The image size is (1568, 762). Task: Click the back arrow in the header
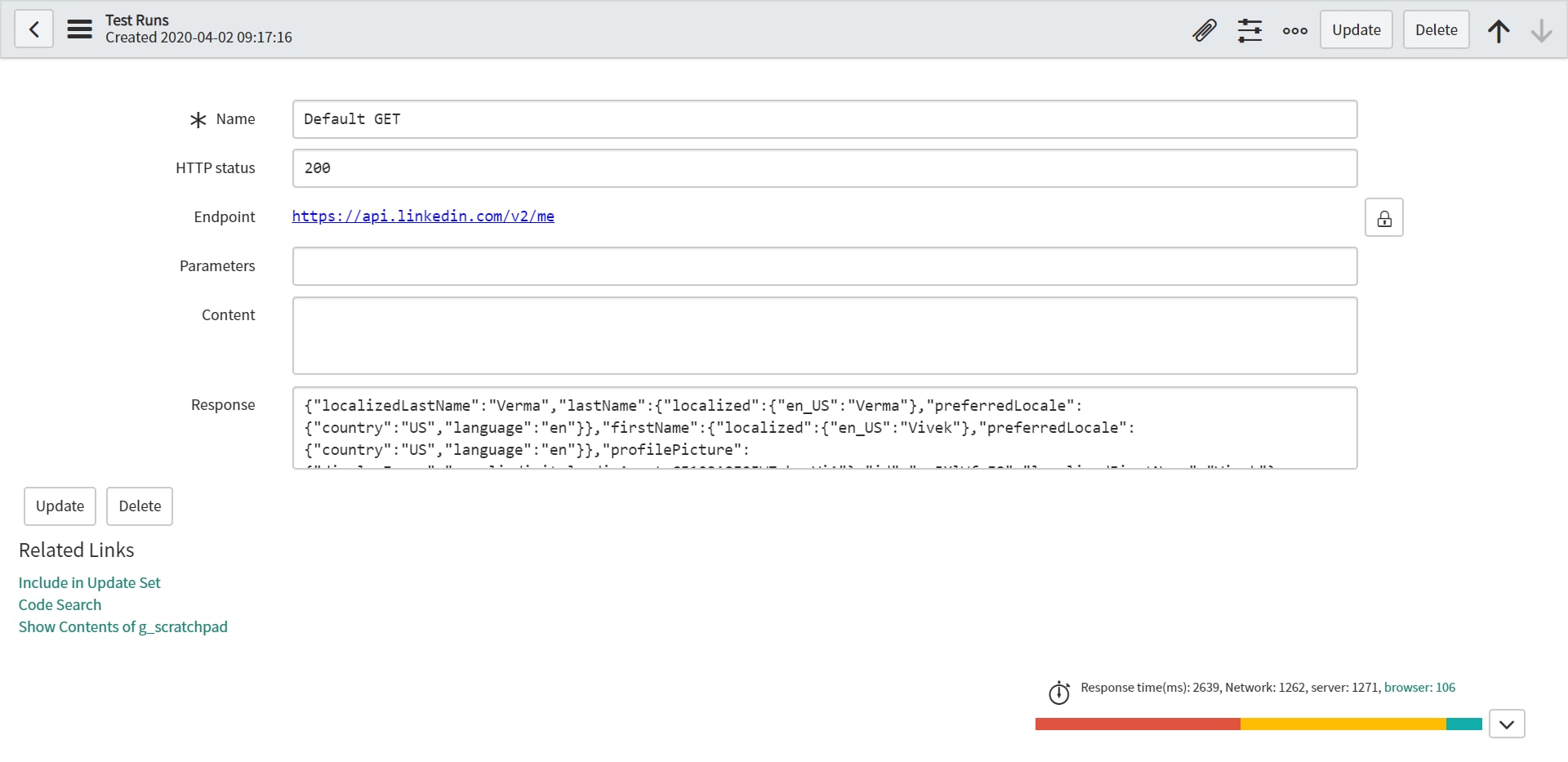[x=33, y=29]
